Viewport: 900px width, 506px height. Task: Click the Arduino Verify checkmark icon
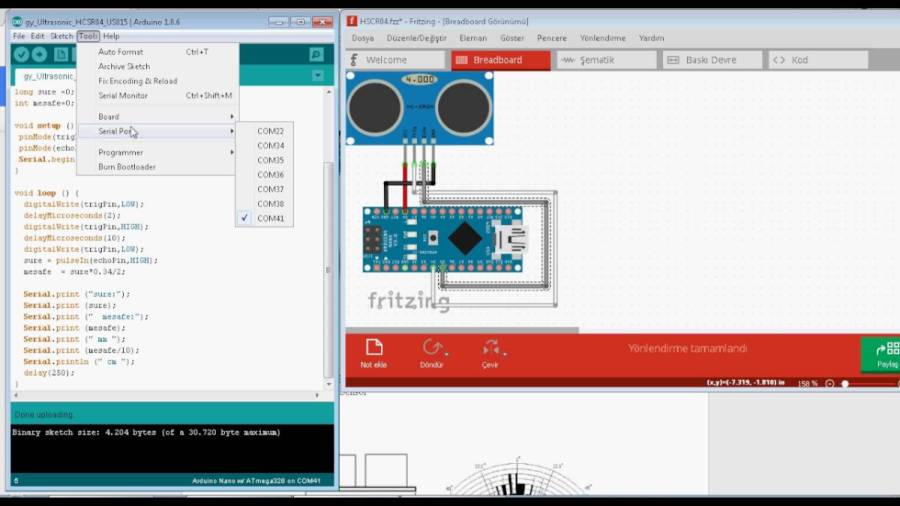tap(22, 55)
